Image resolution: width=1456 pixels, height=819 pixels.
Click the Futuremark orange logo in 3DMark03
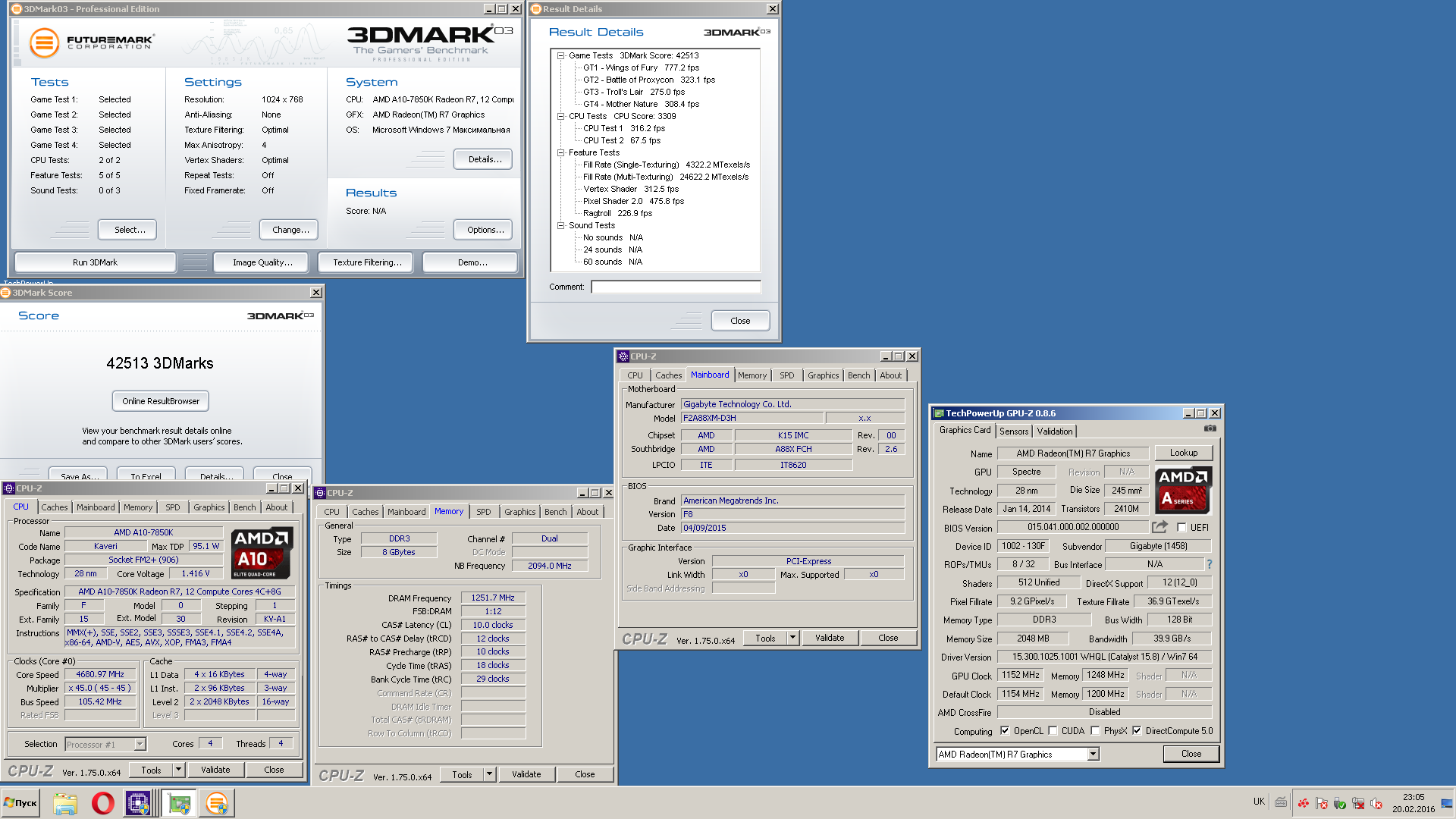(x=44, y=42)
